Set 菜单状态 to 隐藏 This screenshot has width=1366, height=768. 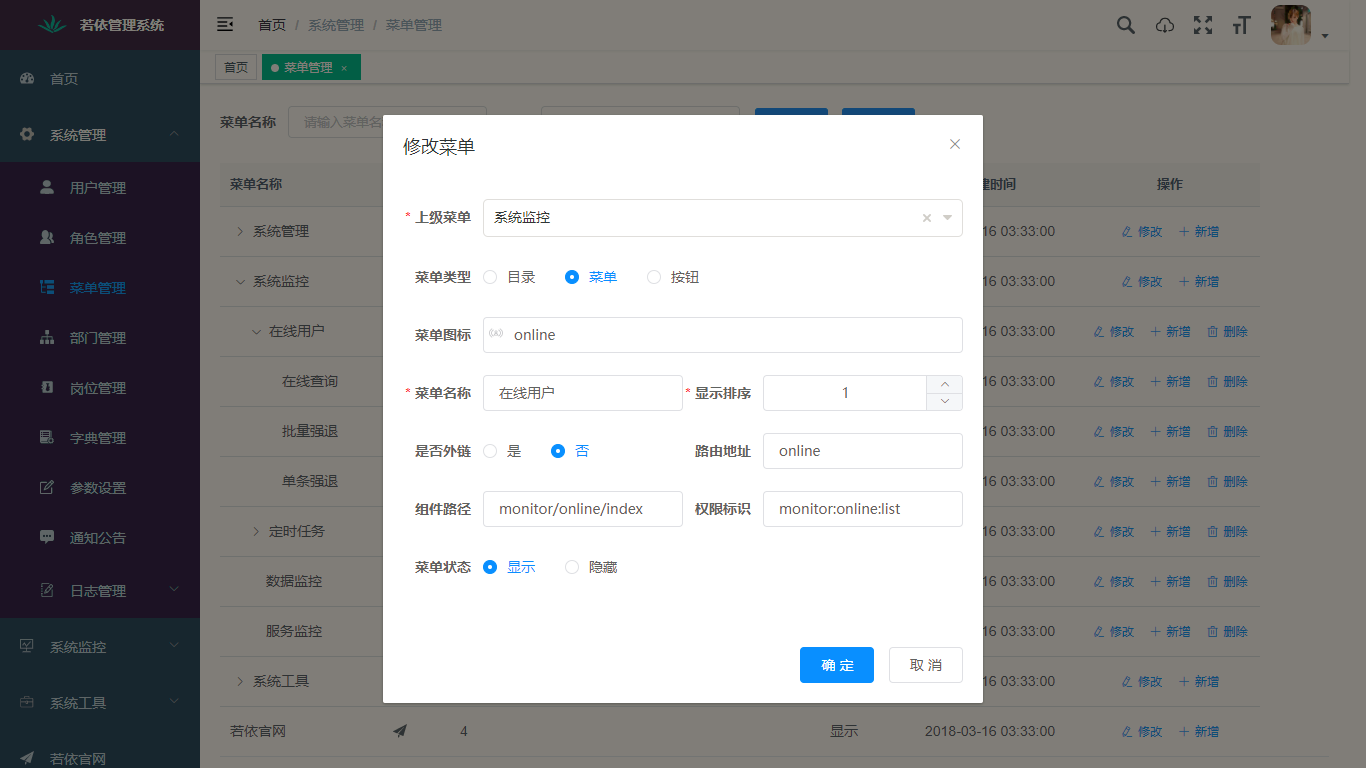(591, 567)
